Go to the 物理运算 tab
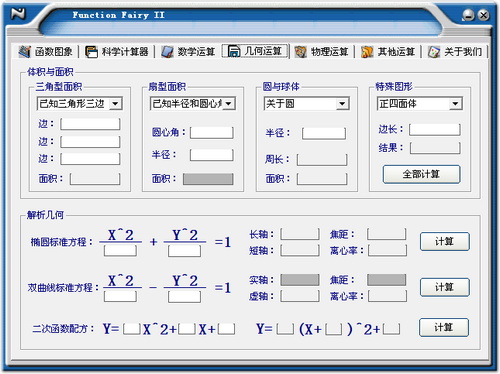The height and width of the screenshot is (374, 500). pyautogui.click(x=322, y=52)
